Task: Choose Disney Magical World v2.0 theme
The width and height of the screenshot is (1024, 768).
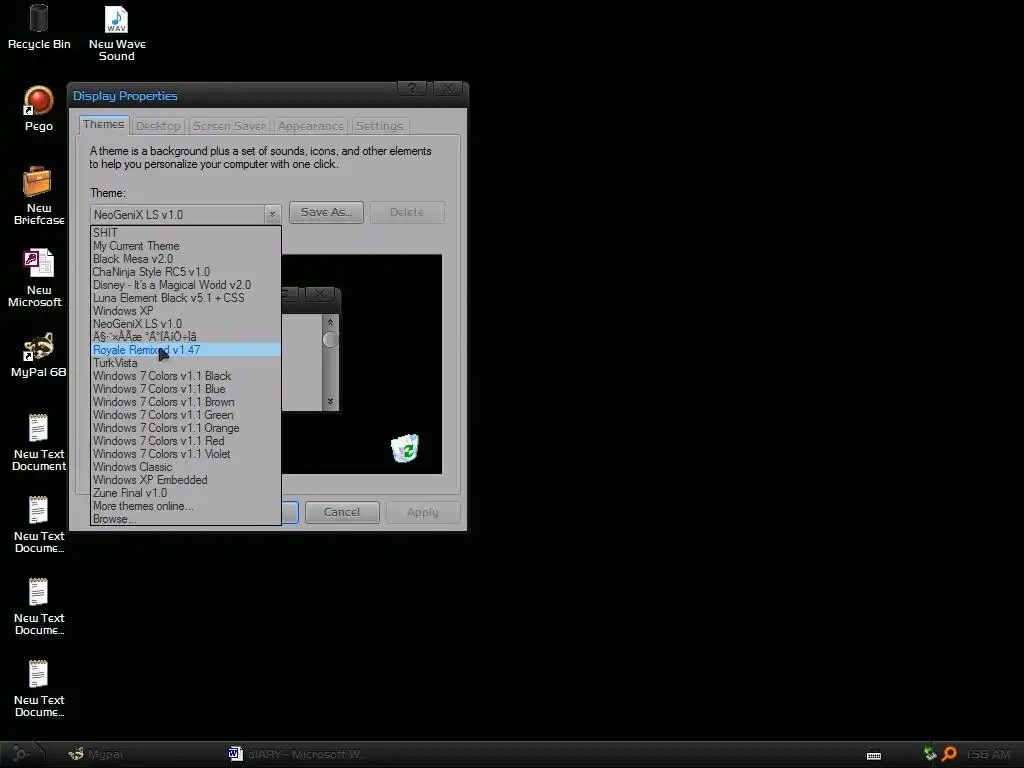Action: [x=185, y=285]
